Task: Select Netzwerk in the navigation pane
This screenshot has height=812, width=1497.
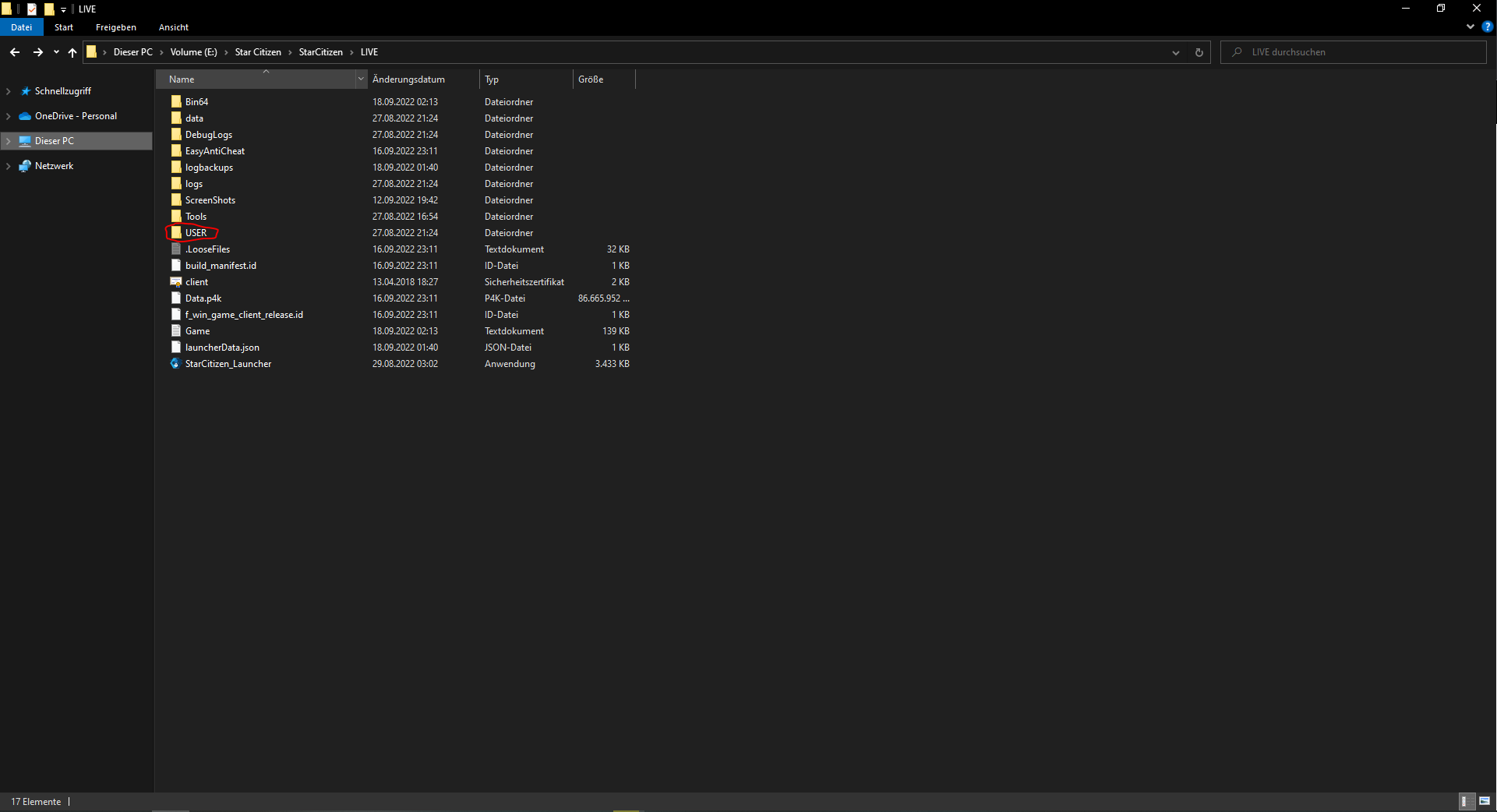Action: pyautogui.click(x=55, y=166)
